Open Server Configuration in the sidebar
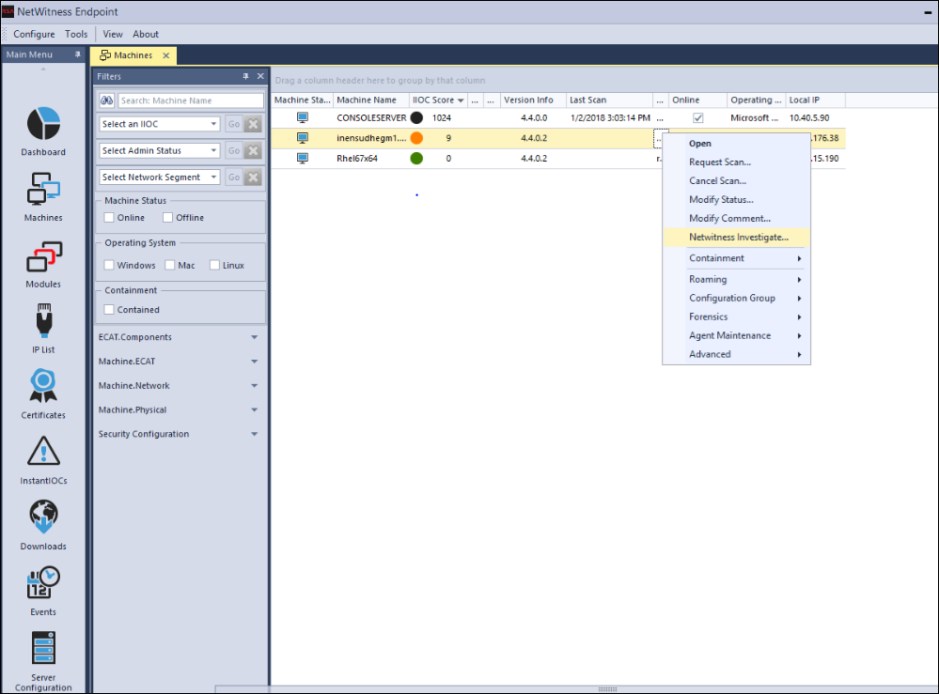 pyautogui.click(x=43, y=649)
